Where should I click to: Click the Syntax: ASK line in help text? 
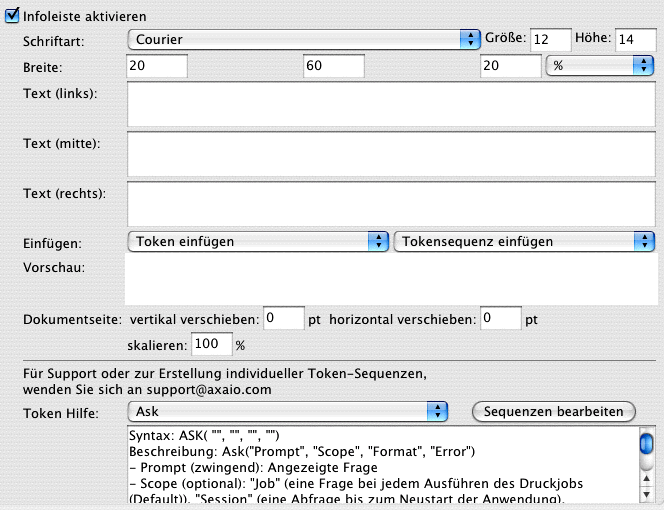(204, 435)
